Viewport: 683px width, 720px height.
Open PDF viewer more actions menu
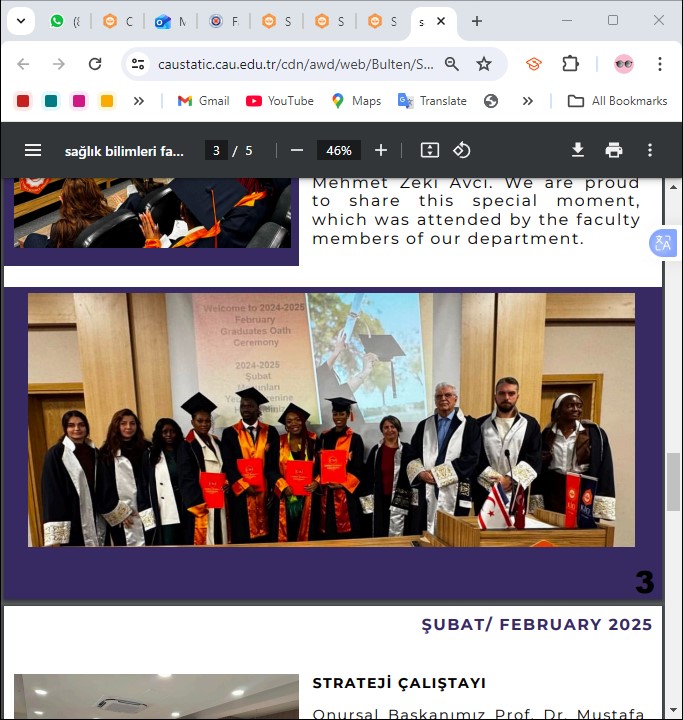(x=649, y=150)
